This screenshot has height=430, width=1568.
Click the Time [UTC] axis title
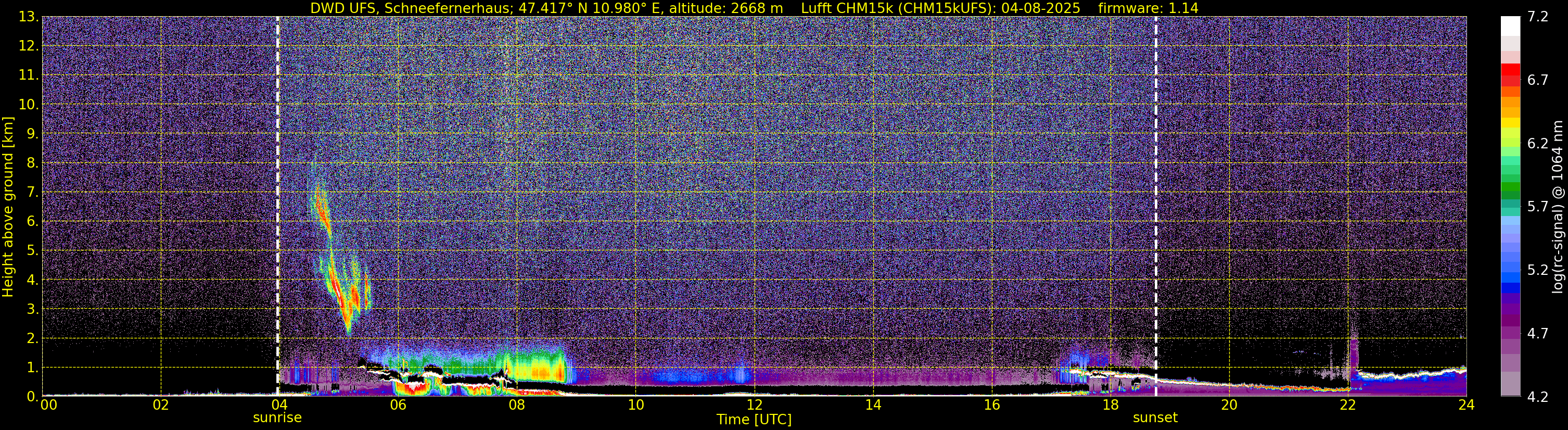click(754, 420)
